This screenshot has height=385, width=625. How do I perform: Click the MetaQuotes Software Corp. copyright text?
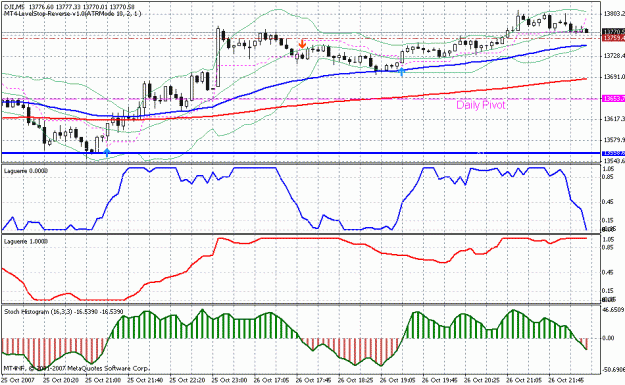click(77, 368)
